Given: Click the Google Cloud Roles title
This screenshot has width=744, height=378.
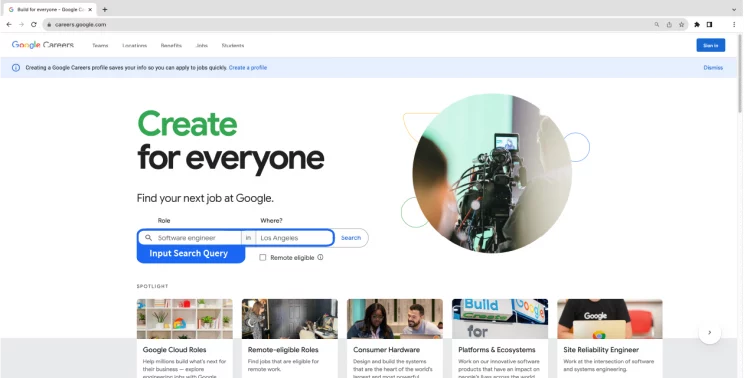Looking at the screenshot, I should click(x=175, y=350).
